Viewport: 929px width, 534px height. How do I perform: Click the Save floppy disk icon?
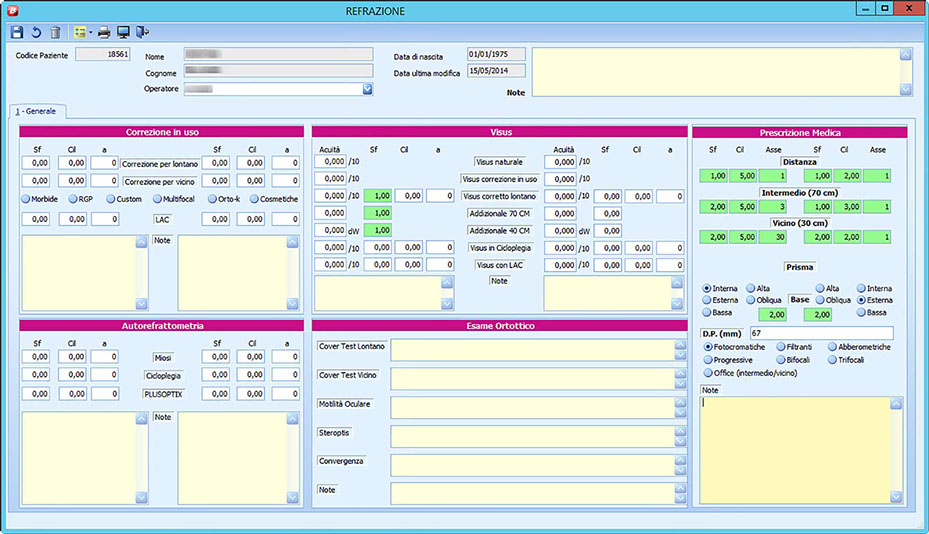coord(17,32)
